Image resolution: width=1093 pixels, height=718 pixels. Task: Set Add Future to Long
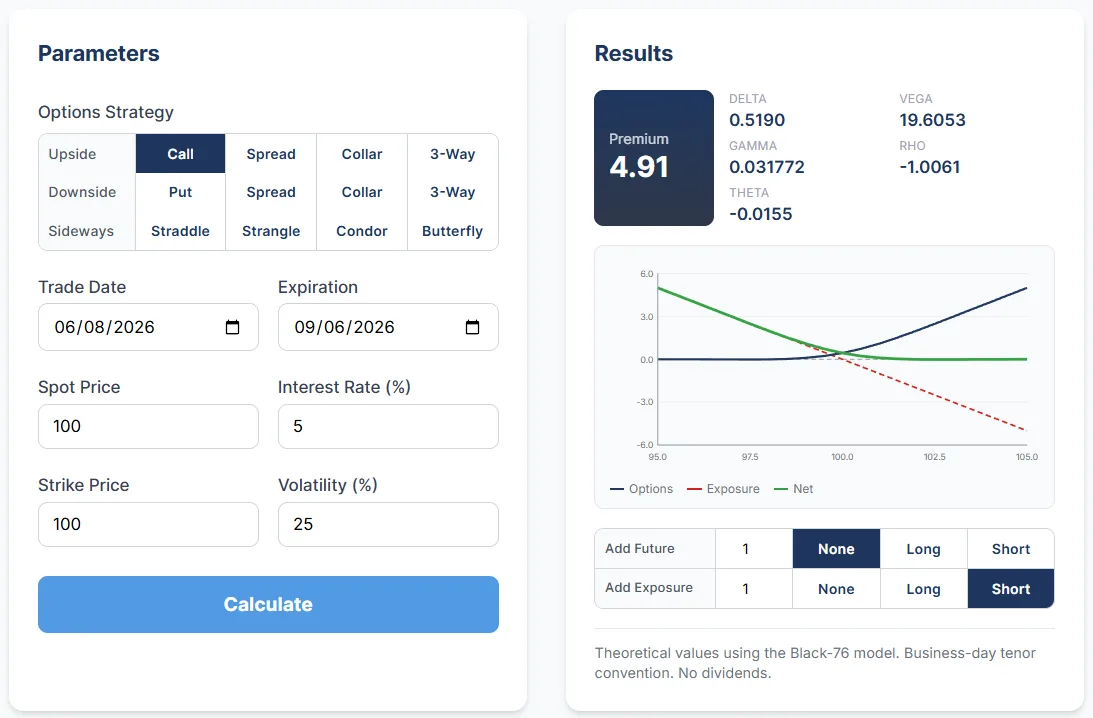click(924, 549)
